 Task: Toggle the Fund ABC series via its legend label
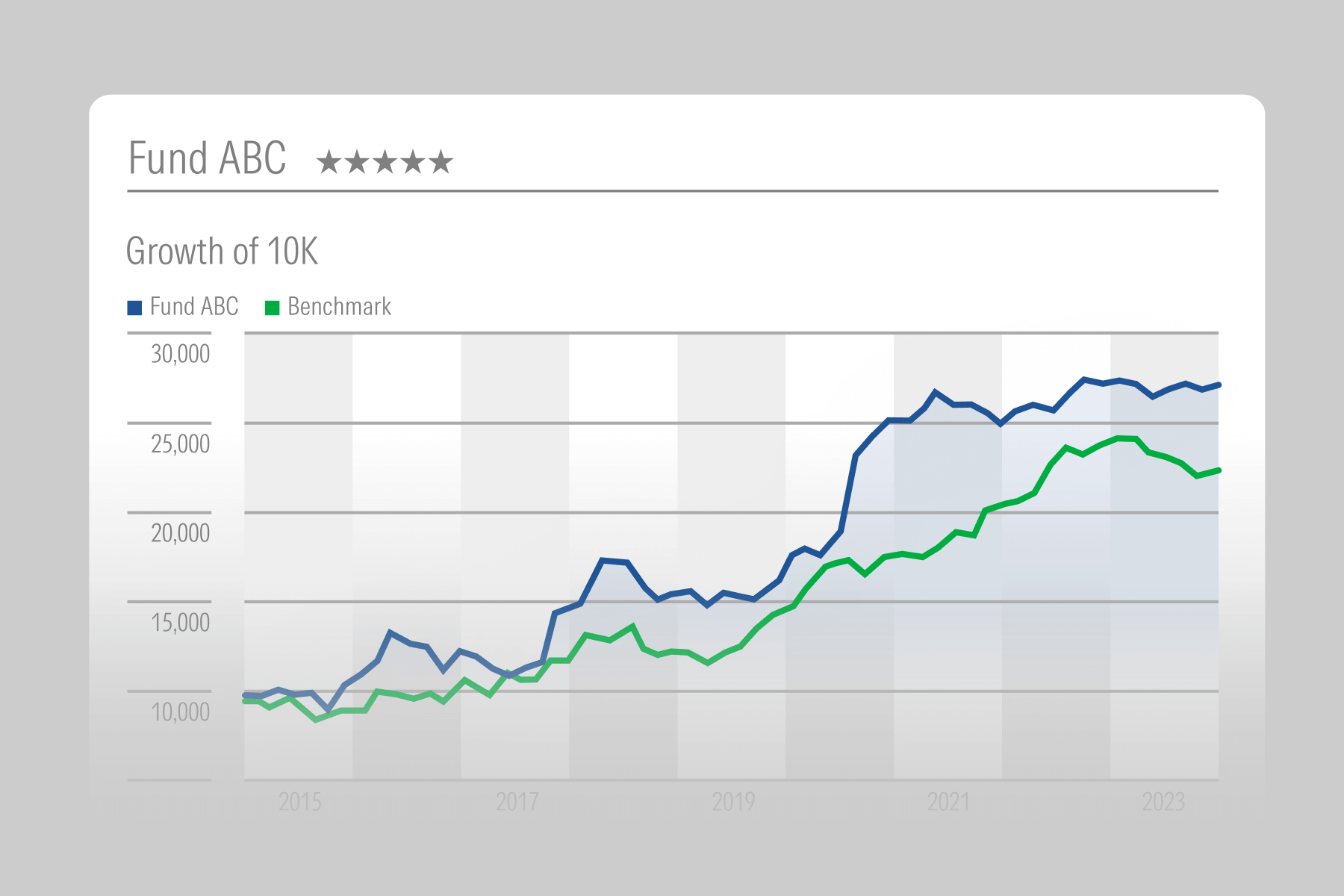point(194,307)
